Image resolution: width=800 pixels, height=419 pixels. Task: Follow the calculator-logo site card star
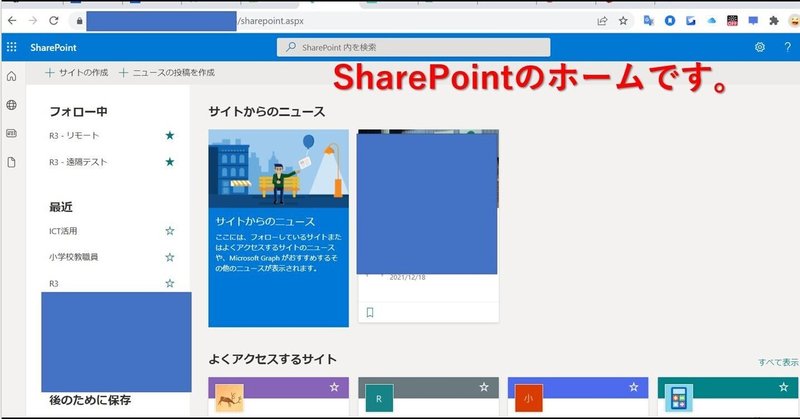[784, 387]
